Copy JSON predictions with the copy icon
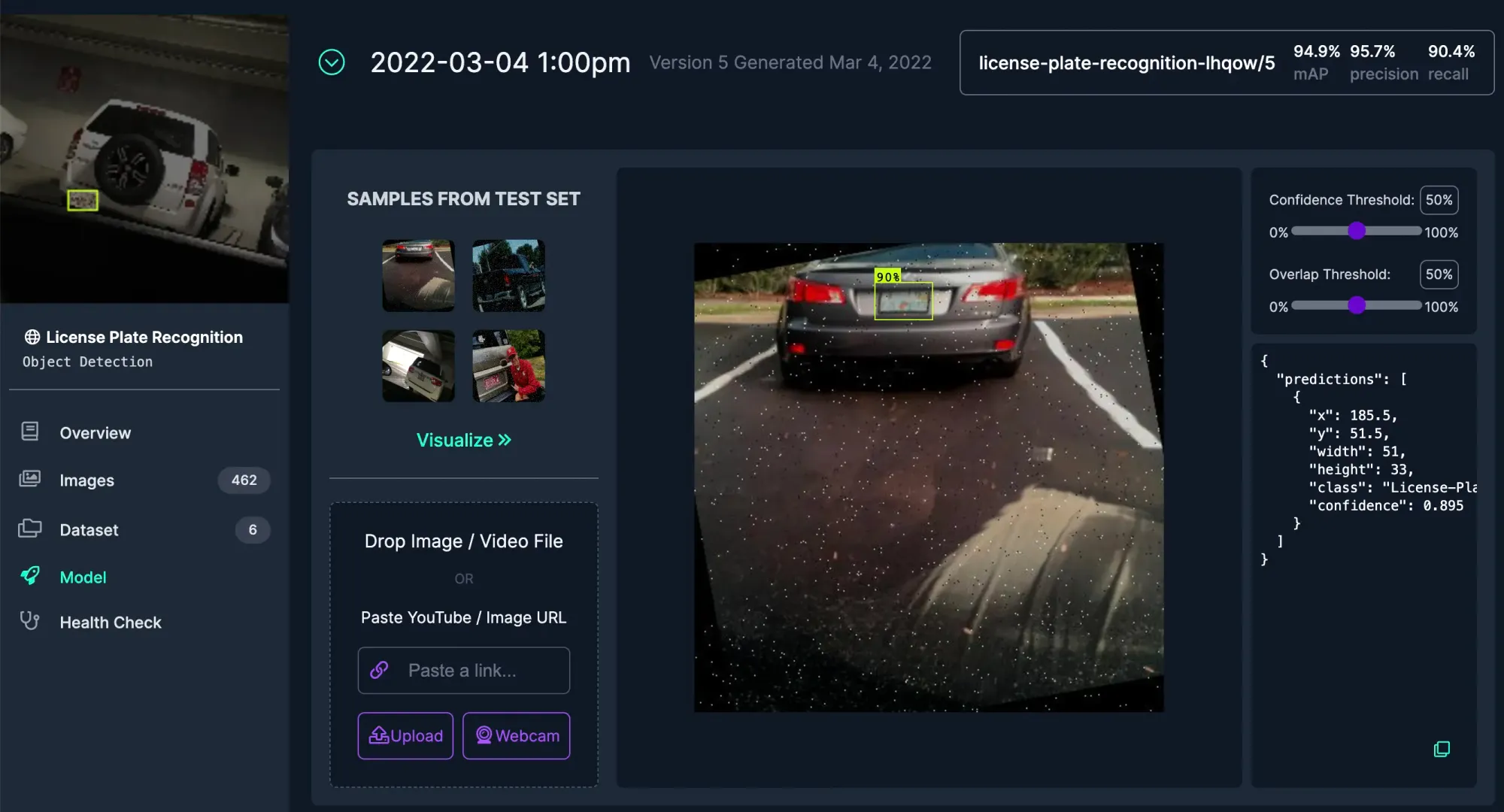The image size is (1504, 812). 1441,749
